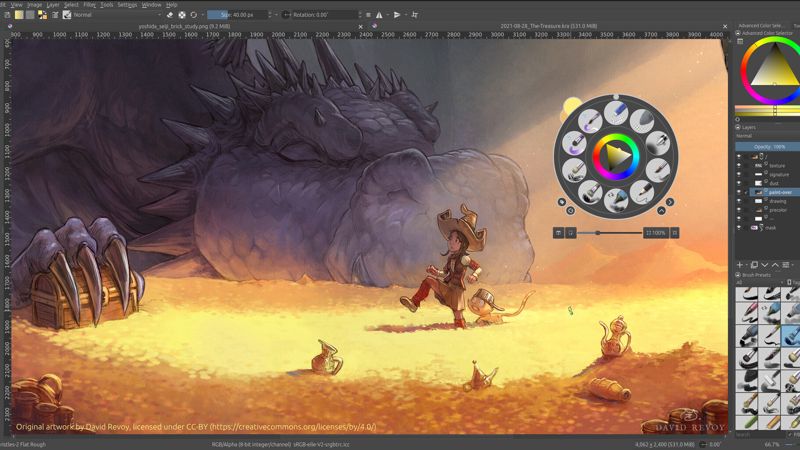
Task: Select the bristle brush preset at palette left
Action: (x=574, y=170)
